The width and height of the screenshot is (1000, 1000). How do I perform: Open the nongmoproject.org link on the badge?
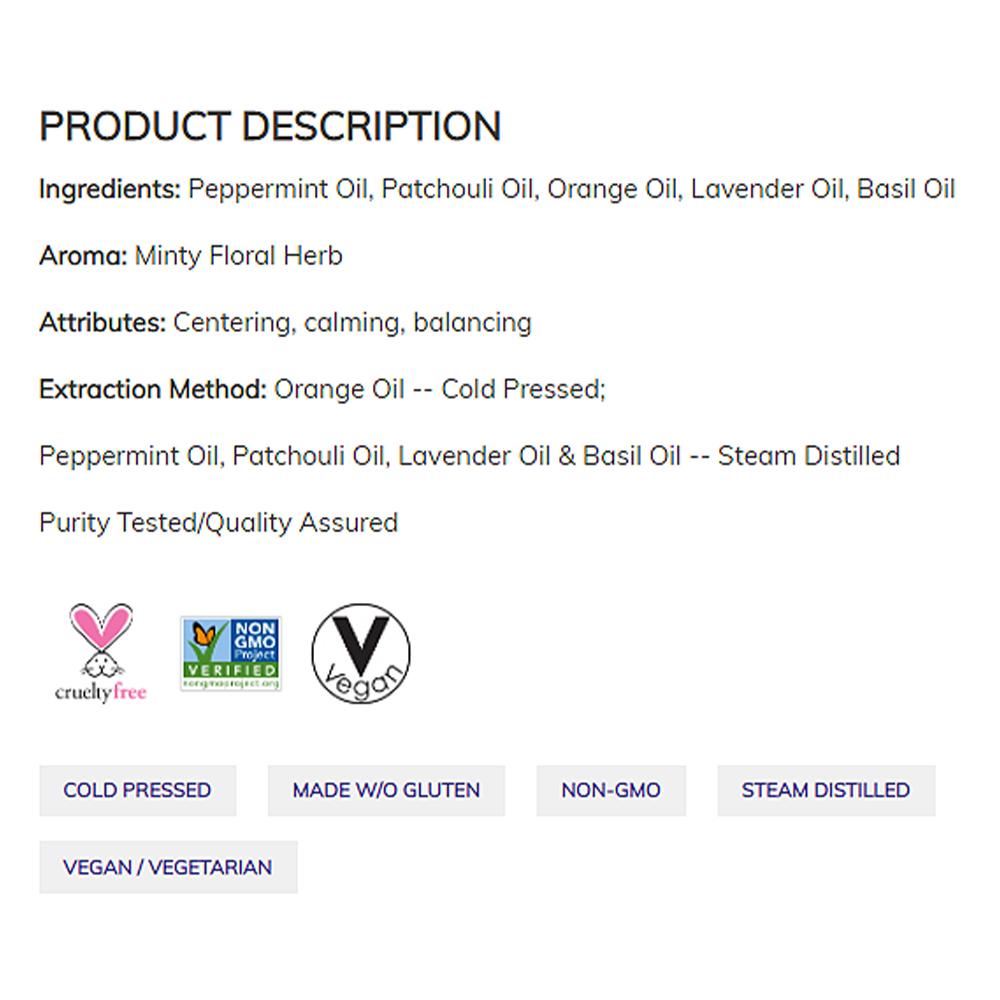pyautogui.click(x=229, y=683)
